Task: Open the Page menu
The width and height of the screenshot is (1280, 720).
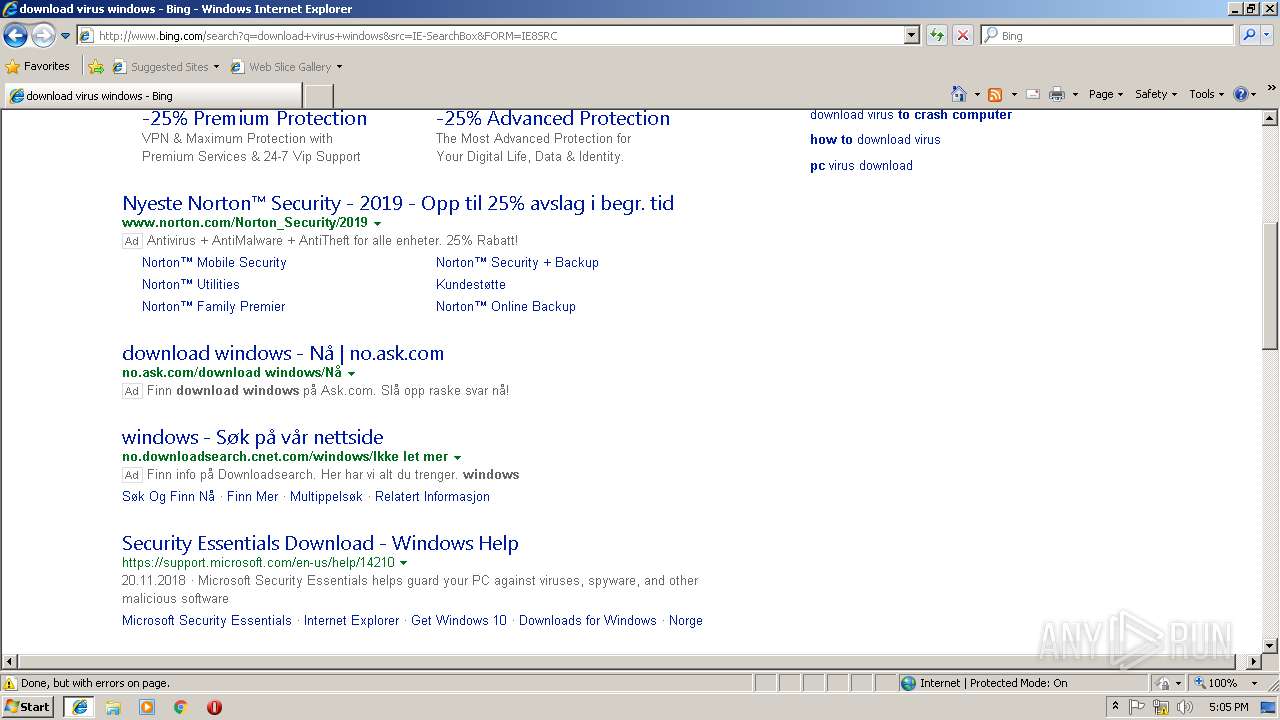Action: (1105, 94)
